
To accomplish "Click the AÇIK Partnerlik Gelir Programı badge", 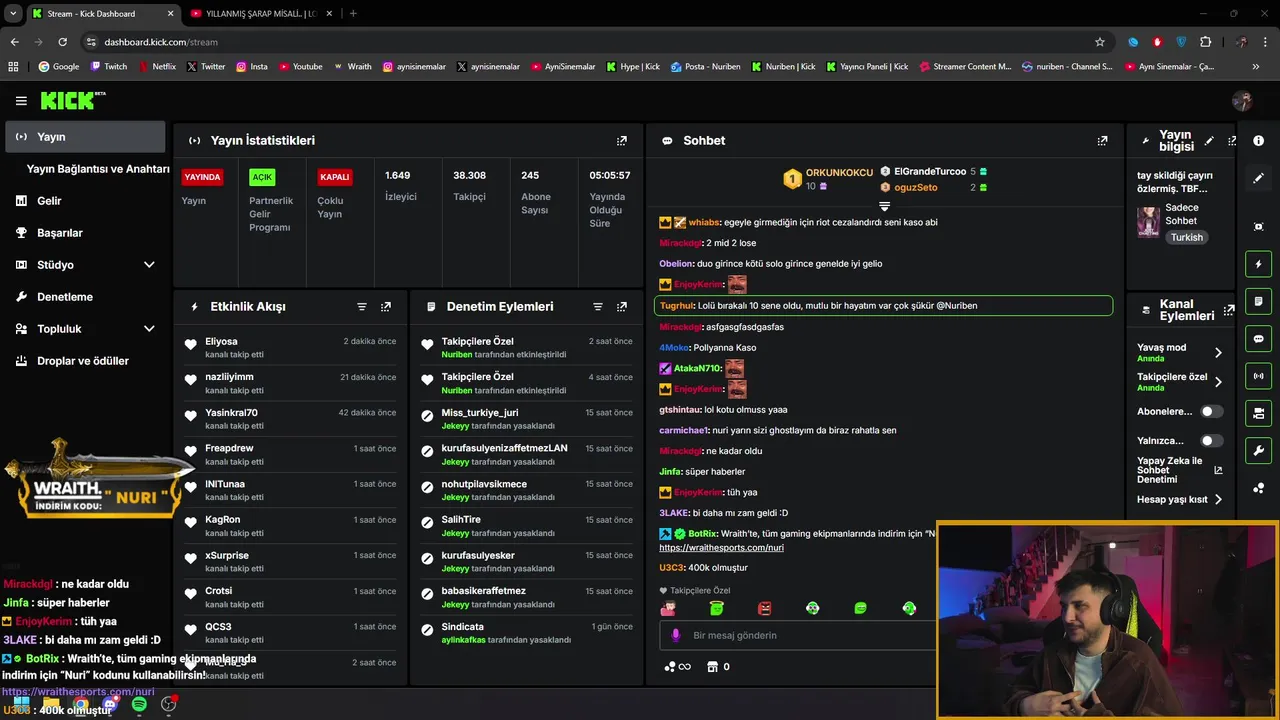I will pyautogui.click(x=262, y=177).
